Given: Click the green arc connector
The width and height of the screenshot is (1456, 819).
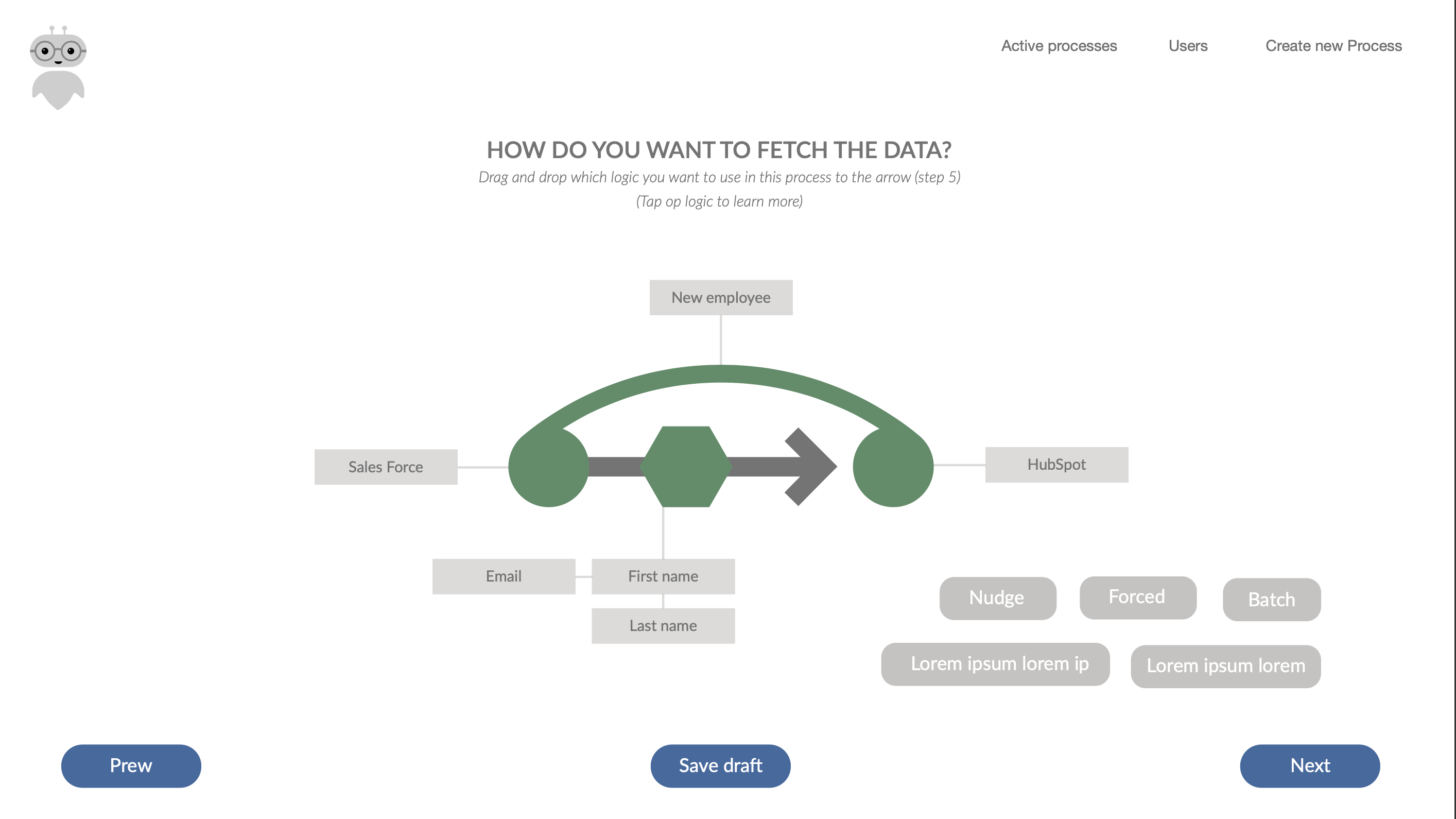Looking at the screenshot, I should 721,374.
